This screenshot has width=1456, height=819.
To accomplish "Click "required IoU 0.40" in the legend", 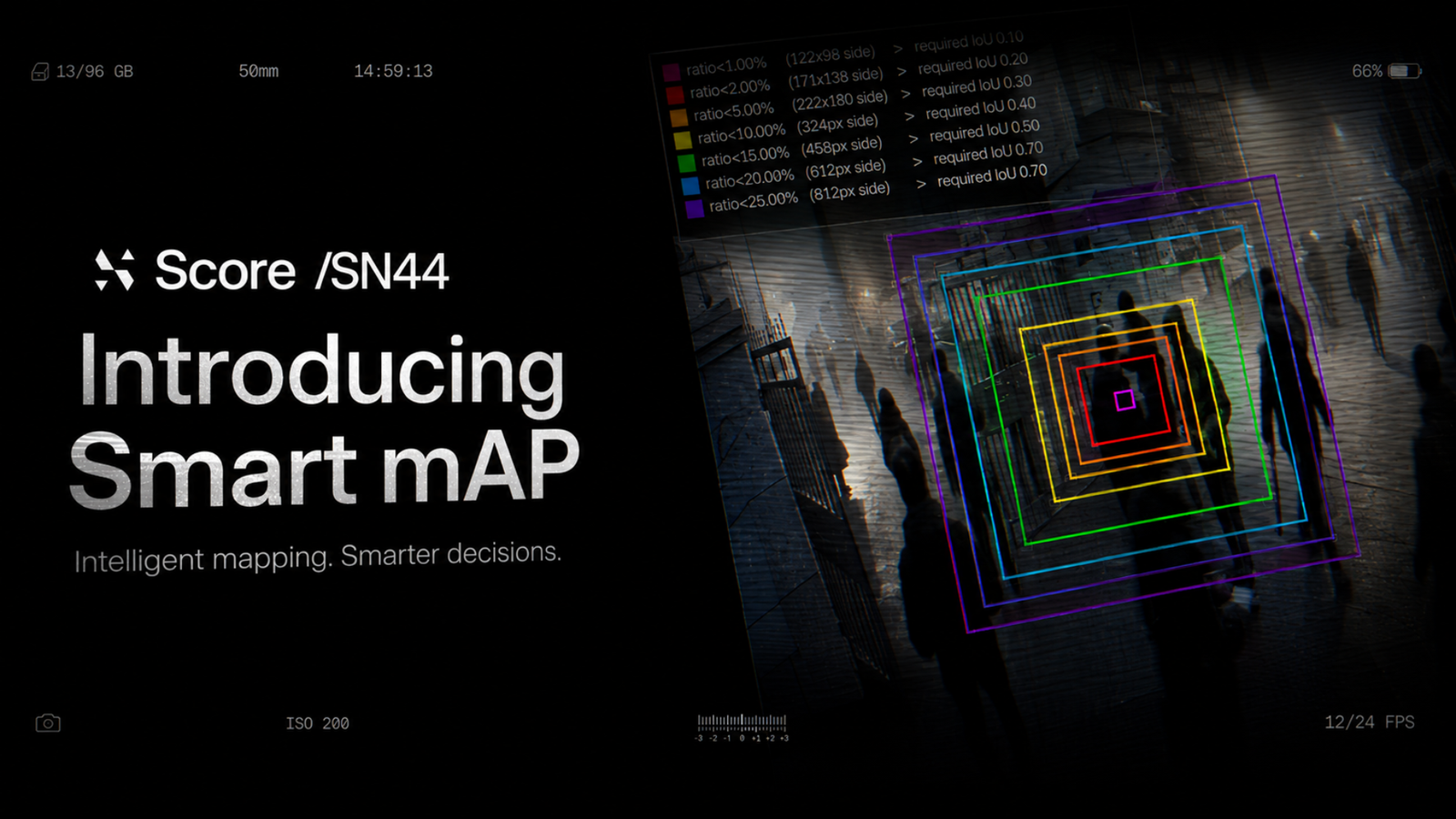I will tap(981, 108).
